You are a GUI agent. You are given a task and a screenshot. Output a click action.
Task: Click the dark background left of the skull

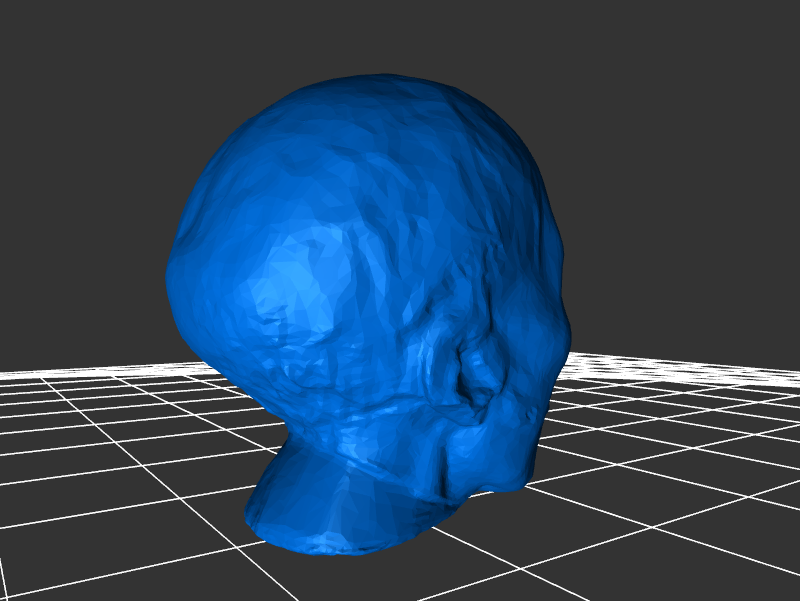(80, 250)
